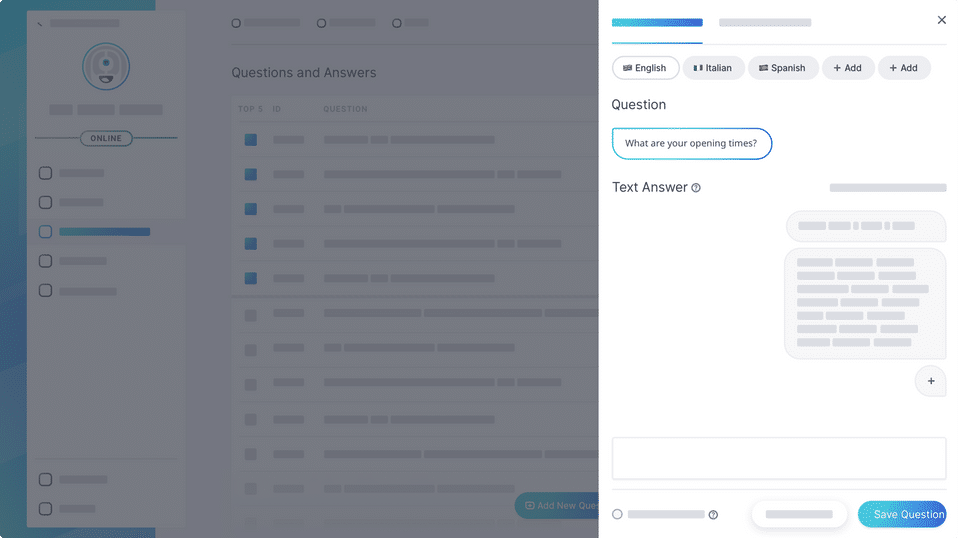This screenshot has height=538, width=960.
Task: Click the empty answer text box
Action: tap(778, 458)
